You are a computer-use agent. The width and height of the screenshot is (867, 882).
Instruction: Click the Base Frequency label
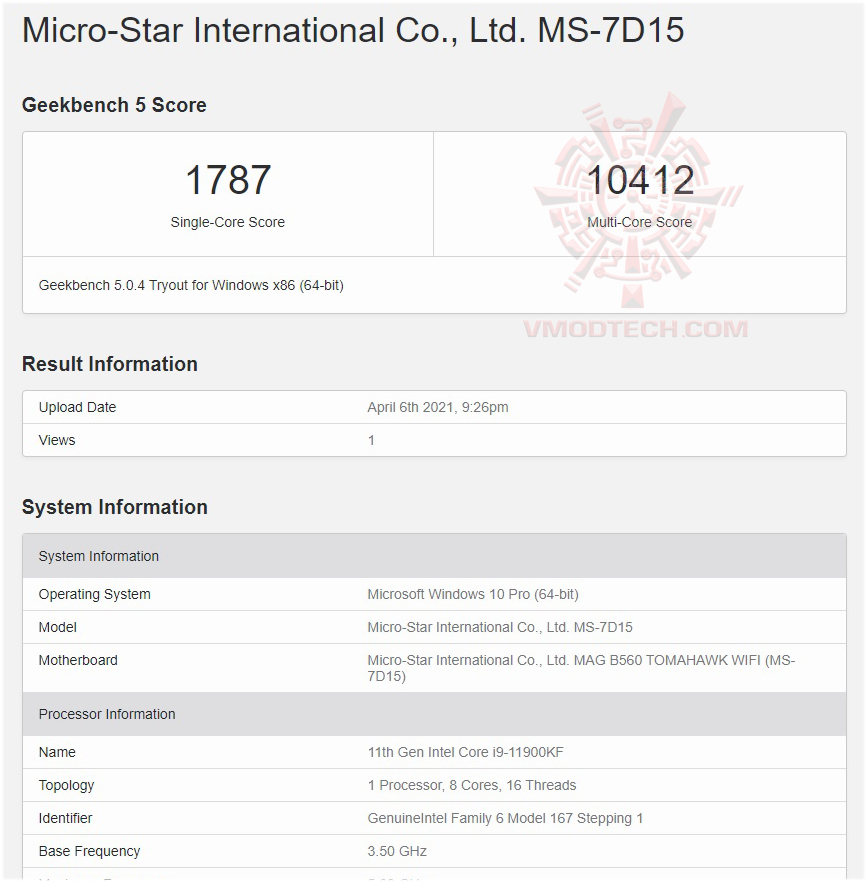click(89, 851)
